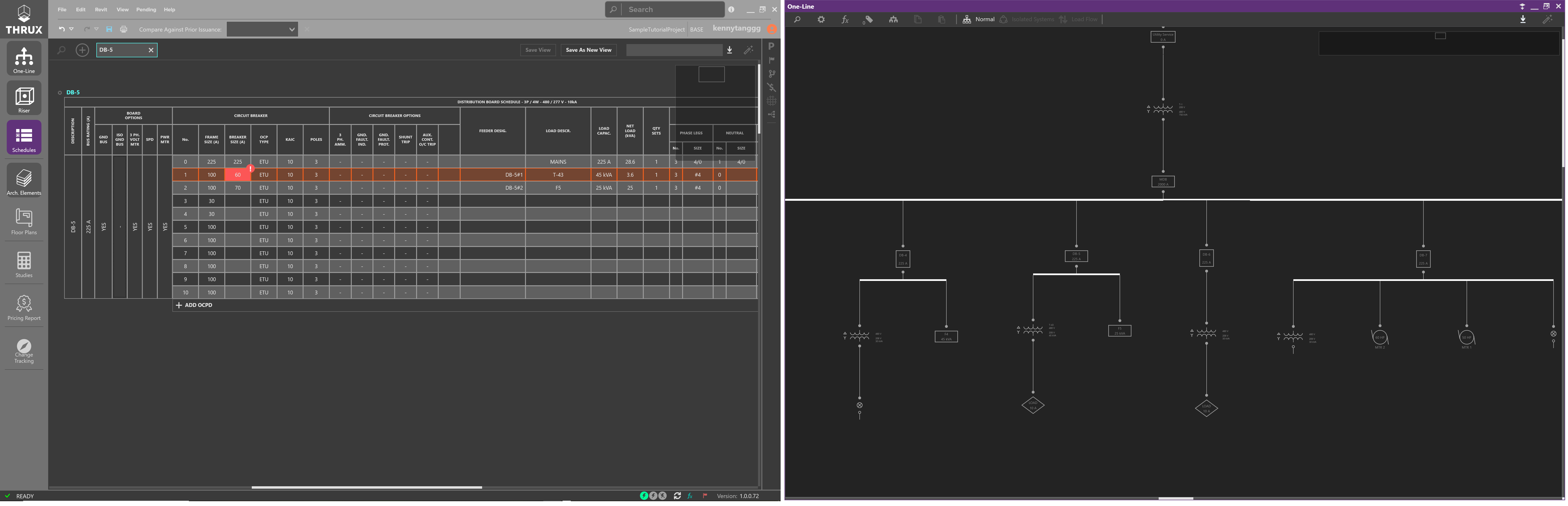Click the undo arrow icon
This screenshot has height=506, width=1568.
[61, 29]
